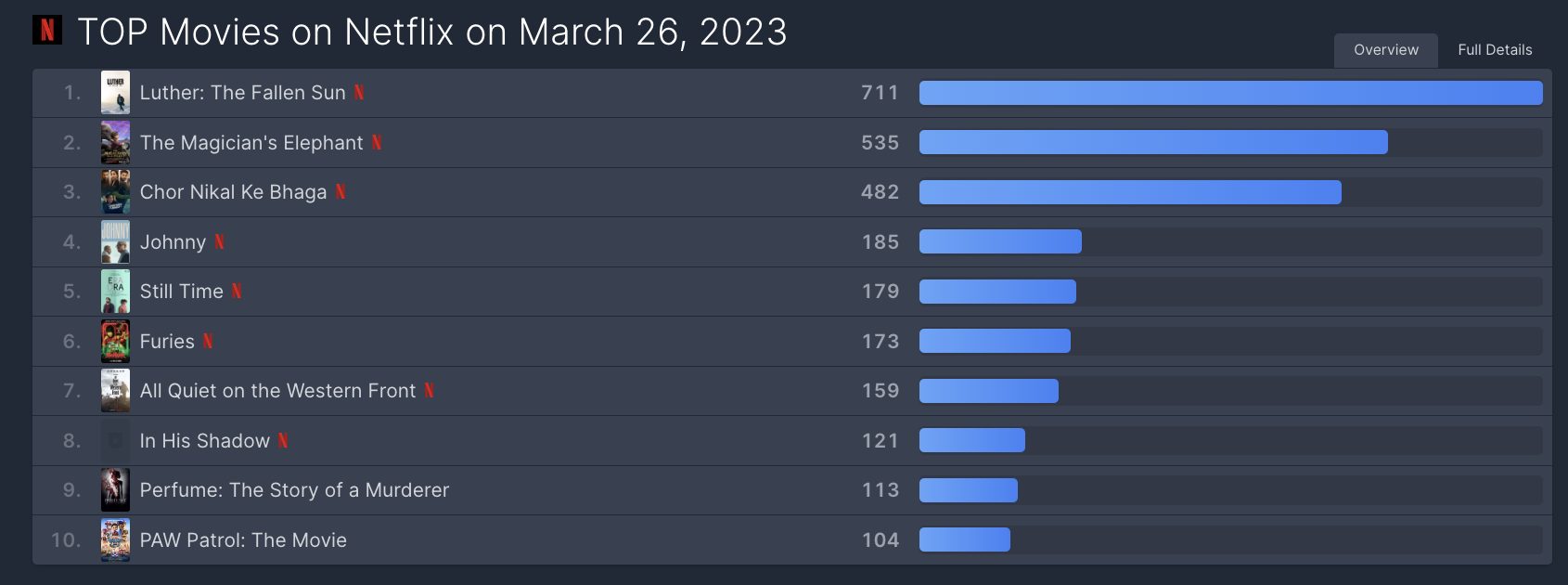The image size is (1568, 585).
Task: Click the Netflix N icon after All Quiet on the Western Front
Action: point(430,391)
